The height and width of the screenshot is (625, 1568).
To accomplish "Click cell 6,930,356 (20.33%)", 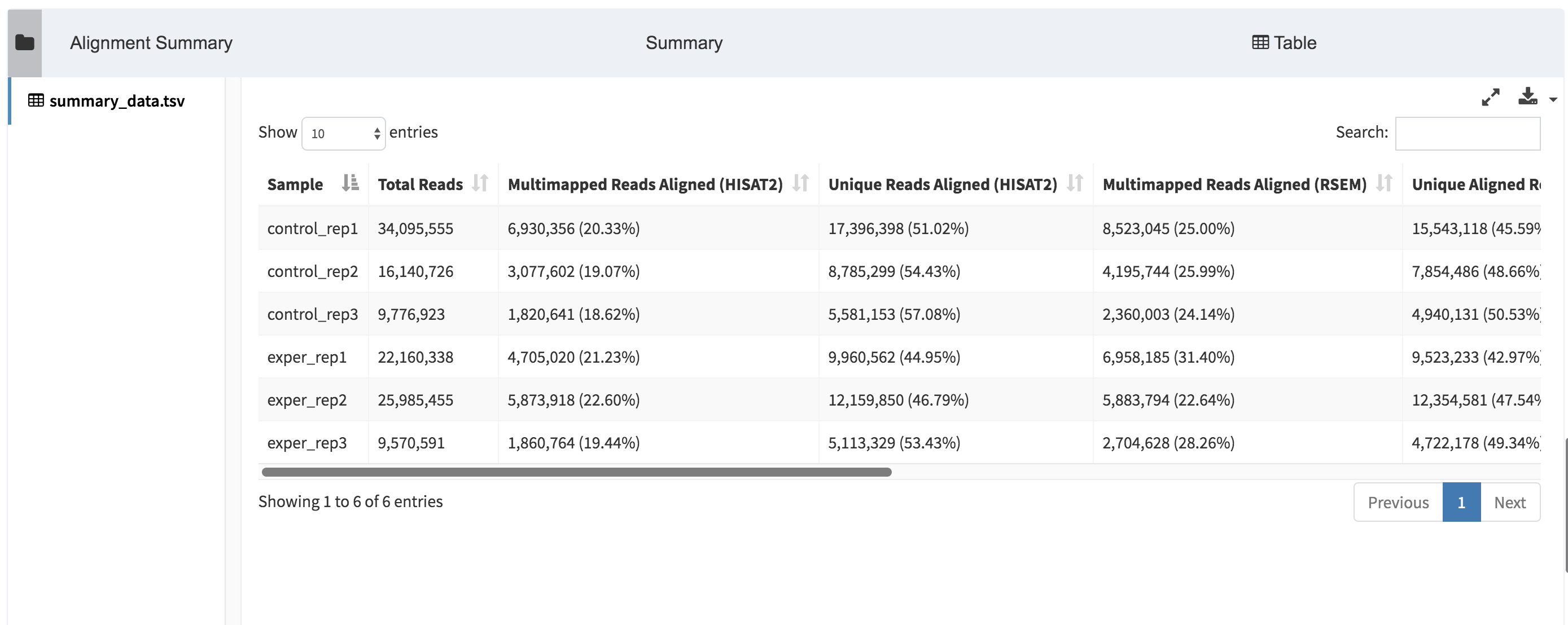I will pos(573,228).
